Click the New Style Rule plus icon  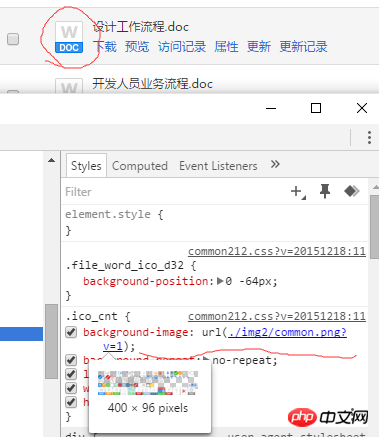click(x=298, y=192)
